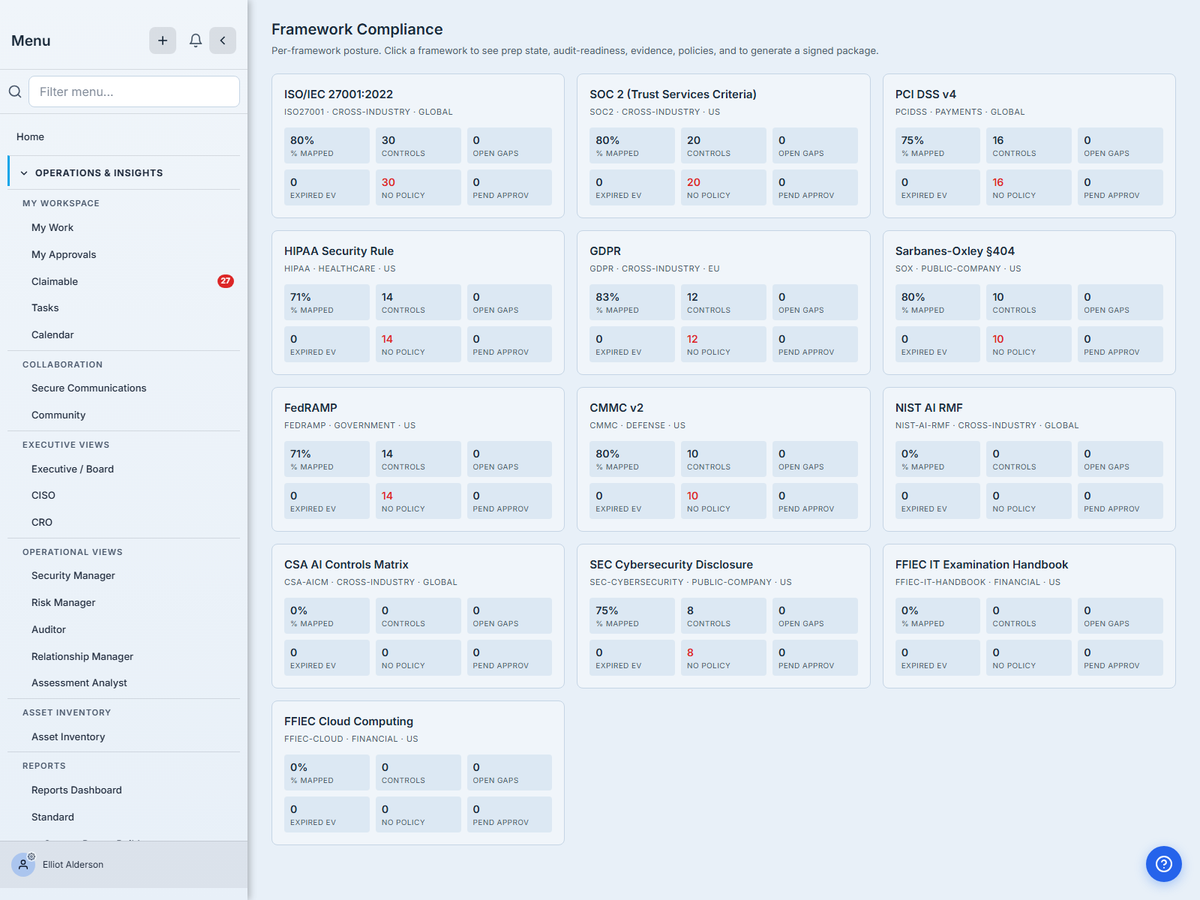Viewport: 1200px width, 900px height.
Task: Click Pend Approv tile in CMMC v2 card
Action: 815,501
